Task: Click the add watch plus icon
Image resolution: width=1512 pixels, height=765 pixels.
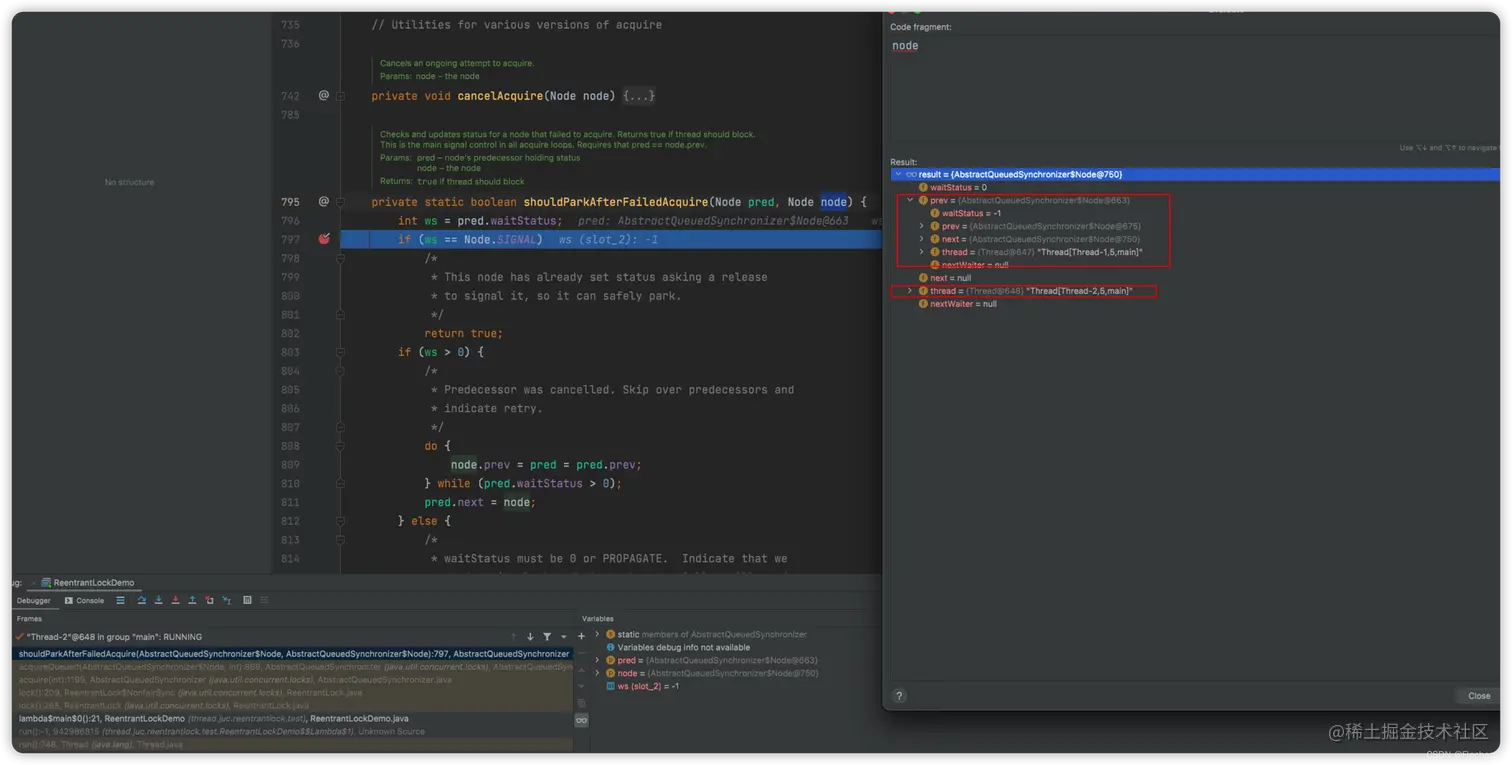Action: [x=581, y=636]
